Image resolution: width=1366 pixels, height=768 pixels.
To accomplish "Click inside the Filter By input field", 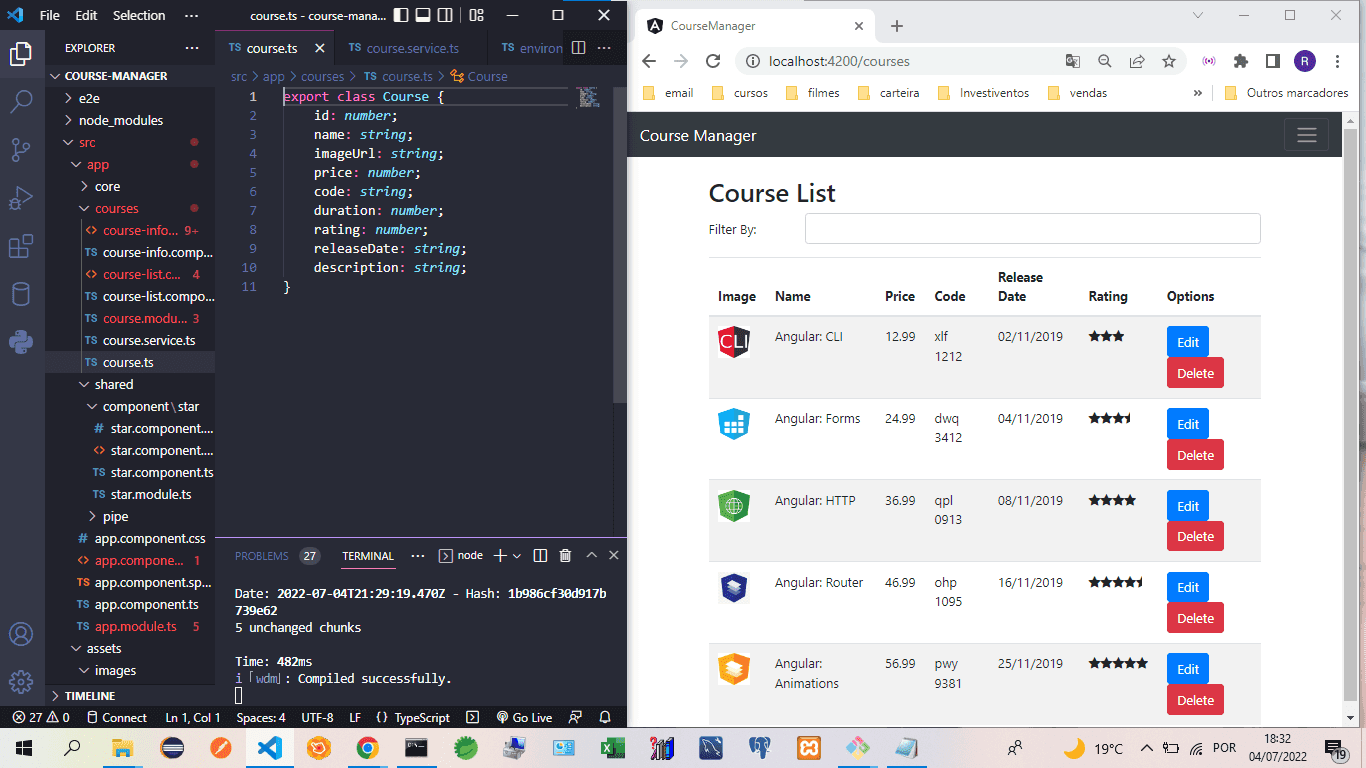I will point(1031,228).
